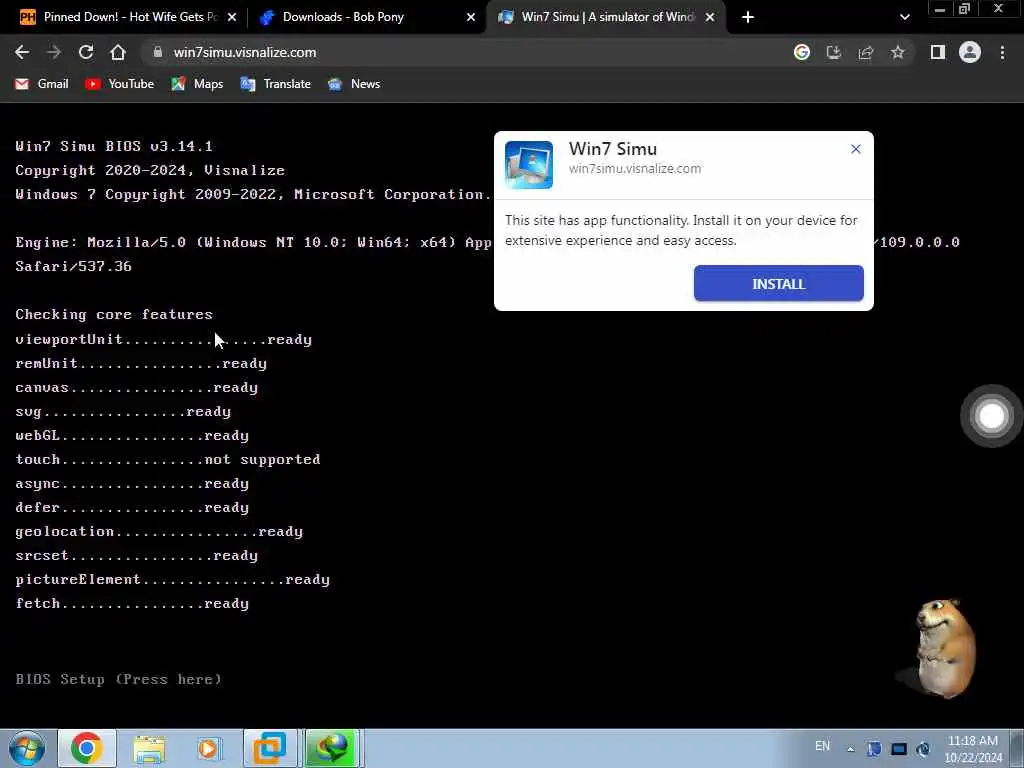Show hidden system tray icons

(x=850, y=749)
